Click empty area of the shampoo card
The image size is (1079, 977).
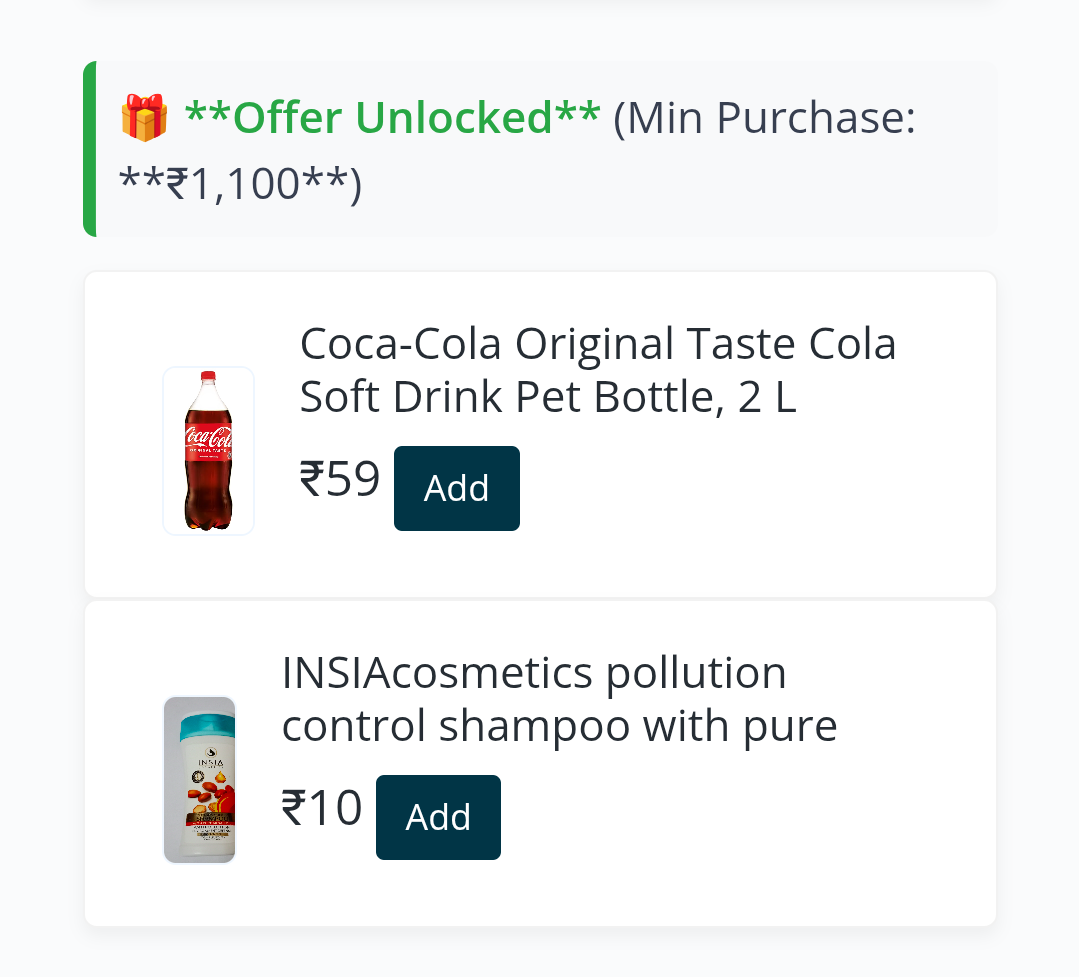[x=750, y=850]
